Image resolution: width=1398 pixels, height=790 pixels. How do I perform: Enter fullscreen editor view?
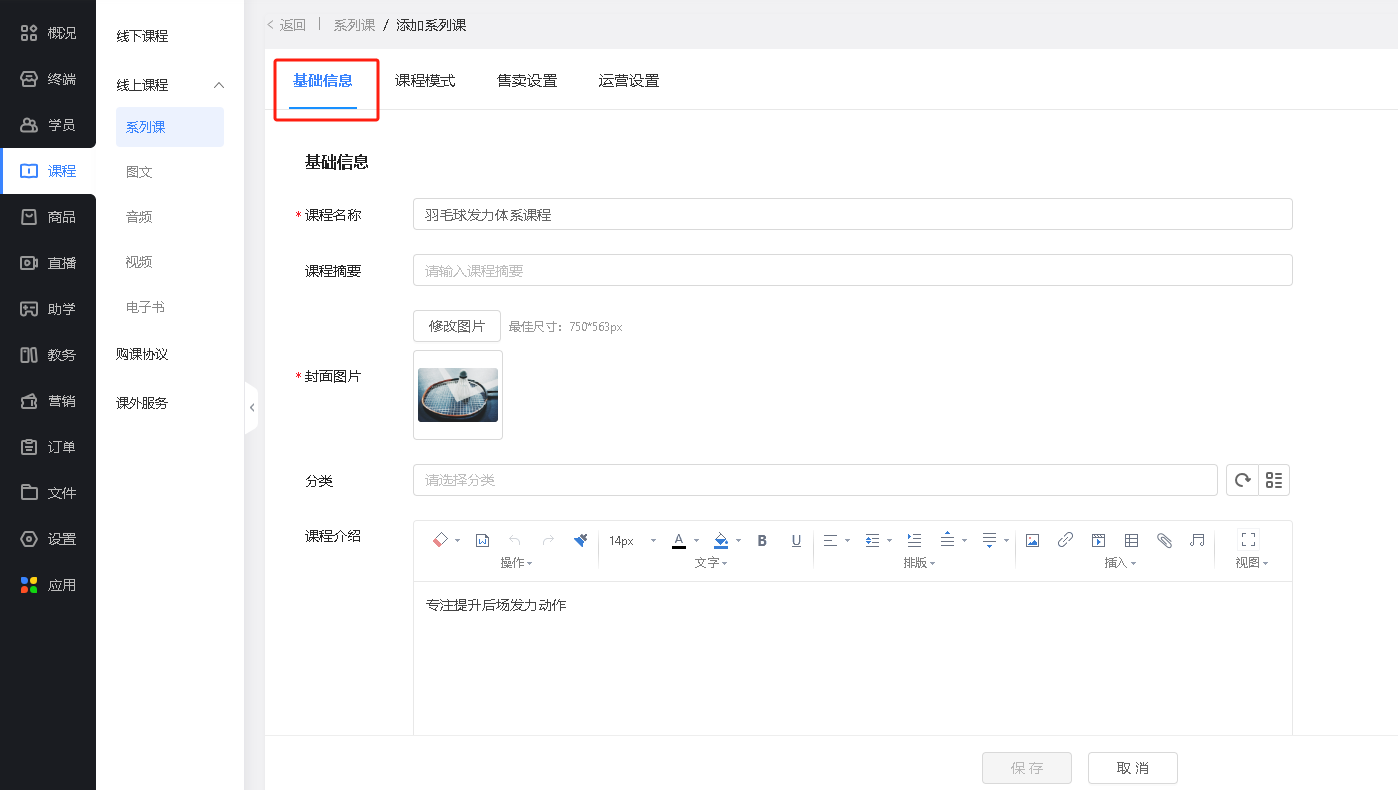click(x=1248, y=539)
